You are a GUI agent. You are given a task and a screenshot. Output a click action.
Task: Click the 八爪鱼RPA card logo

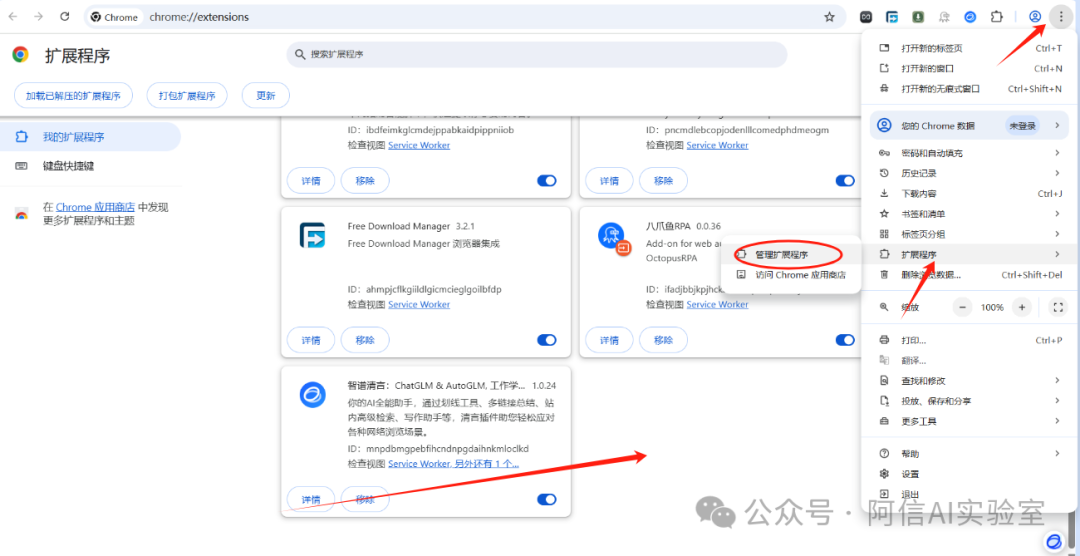click(x=613, y=238)
